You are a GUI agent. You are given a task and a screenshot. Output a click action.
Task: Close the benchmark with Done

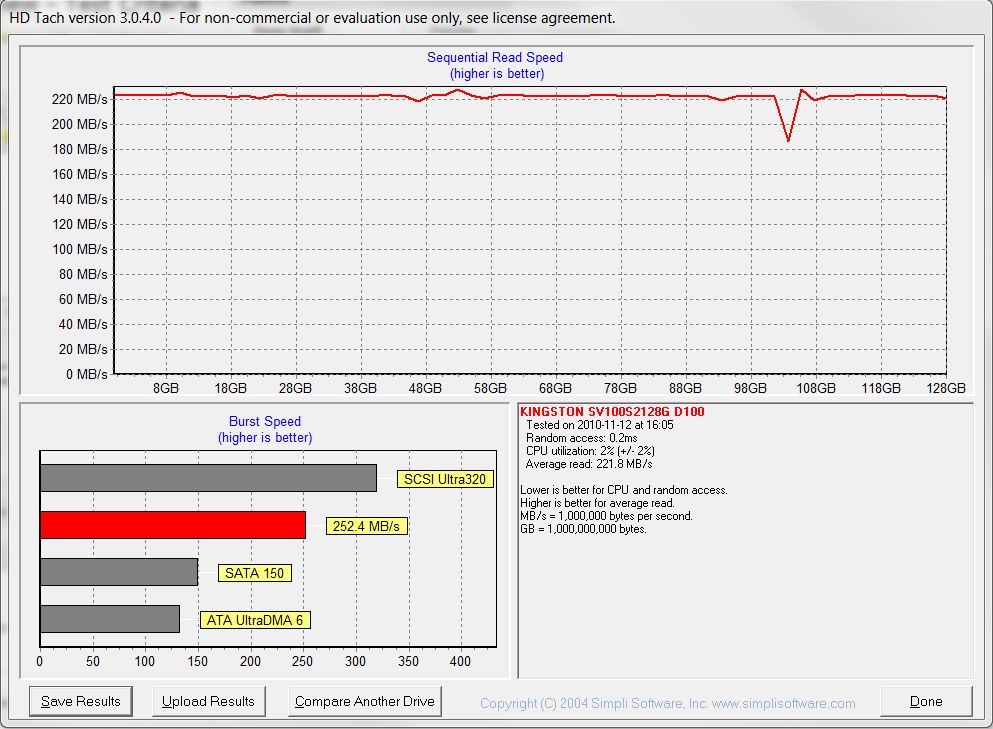click(926, 701)
